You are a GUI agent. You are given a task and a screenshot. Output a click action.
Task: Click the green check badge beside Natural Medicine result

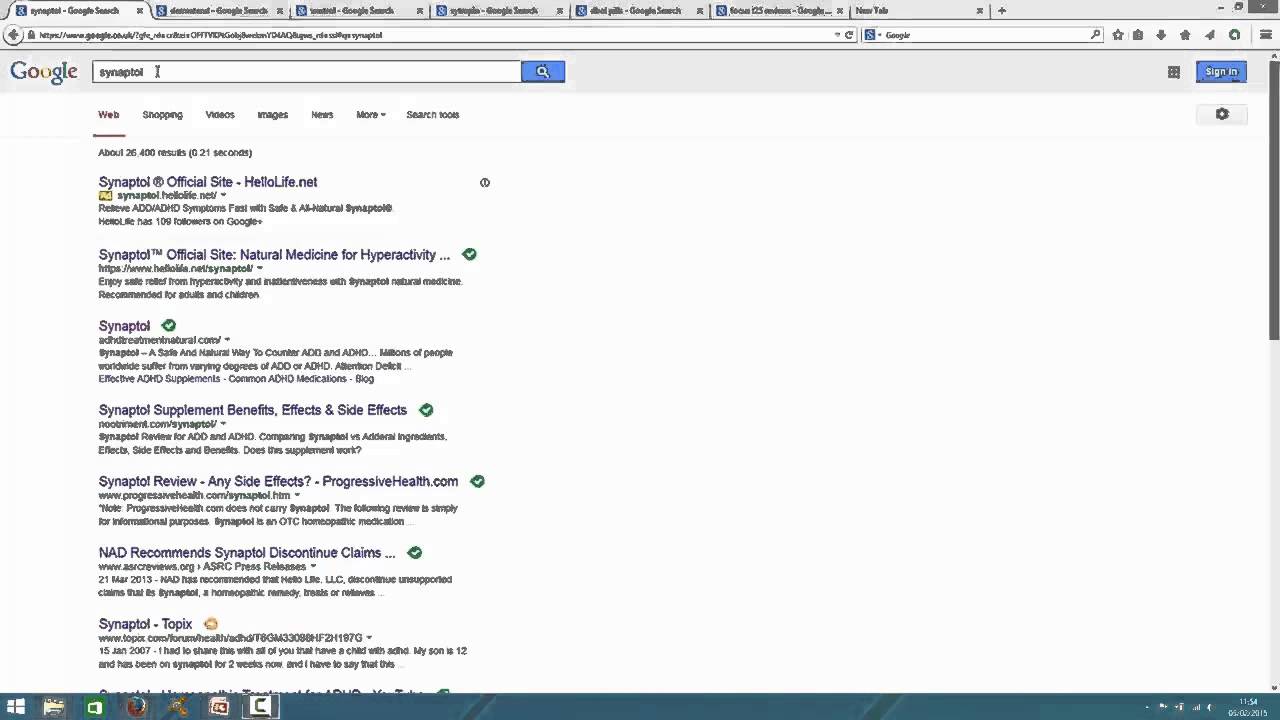(x=469, y=255)
